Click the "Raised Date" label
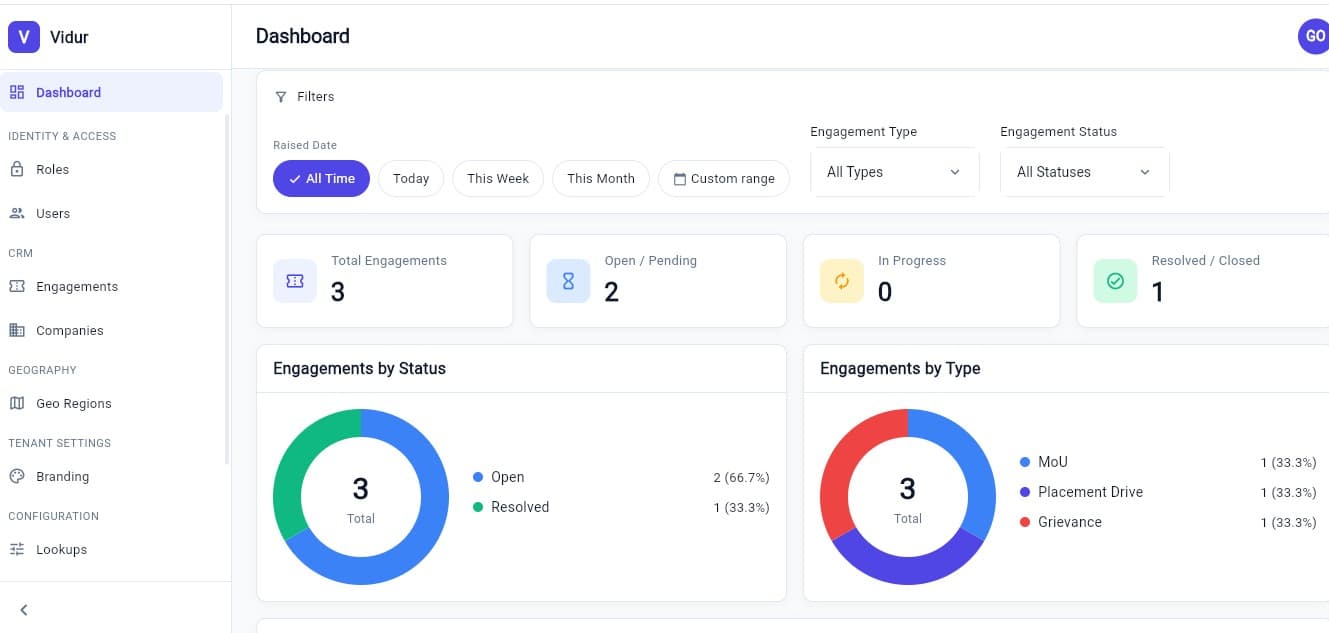 305,146
